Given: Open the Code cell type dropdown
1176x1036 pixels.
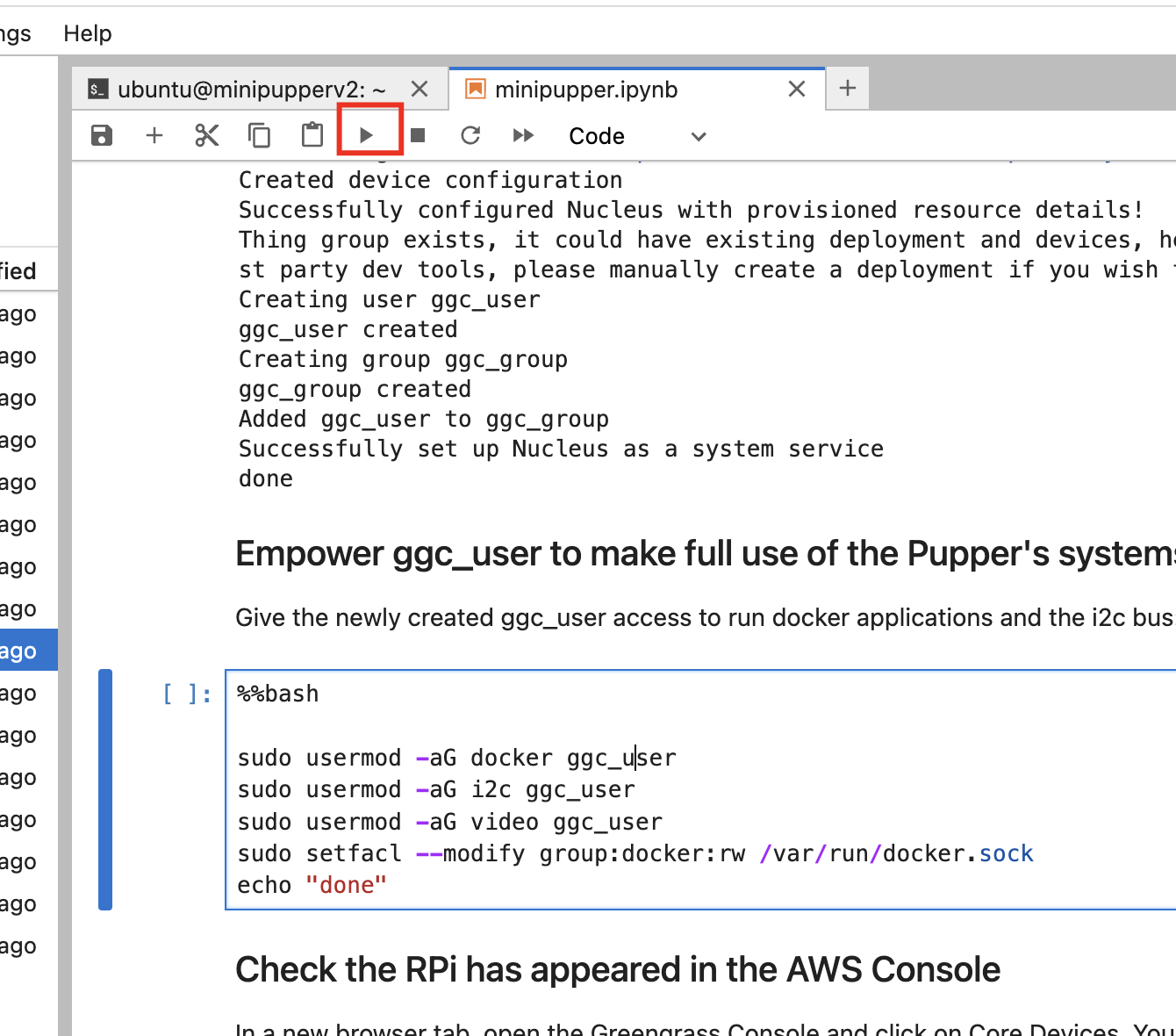Looking at the screenshot, I should [636, 136].
